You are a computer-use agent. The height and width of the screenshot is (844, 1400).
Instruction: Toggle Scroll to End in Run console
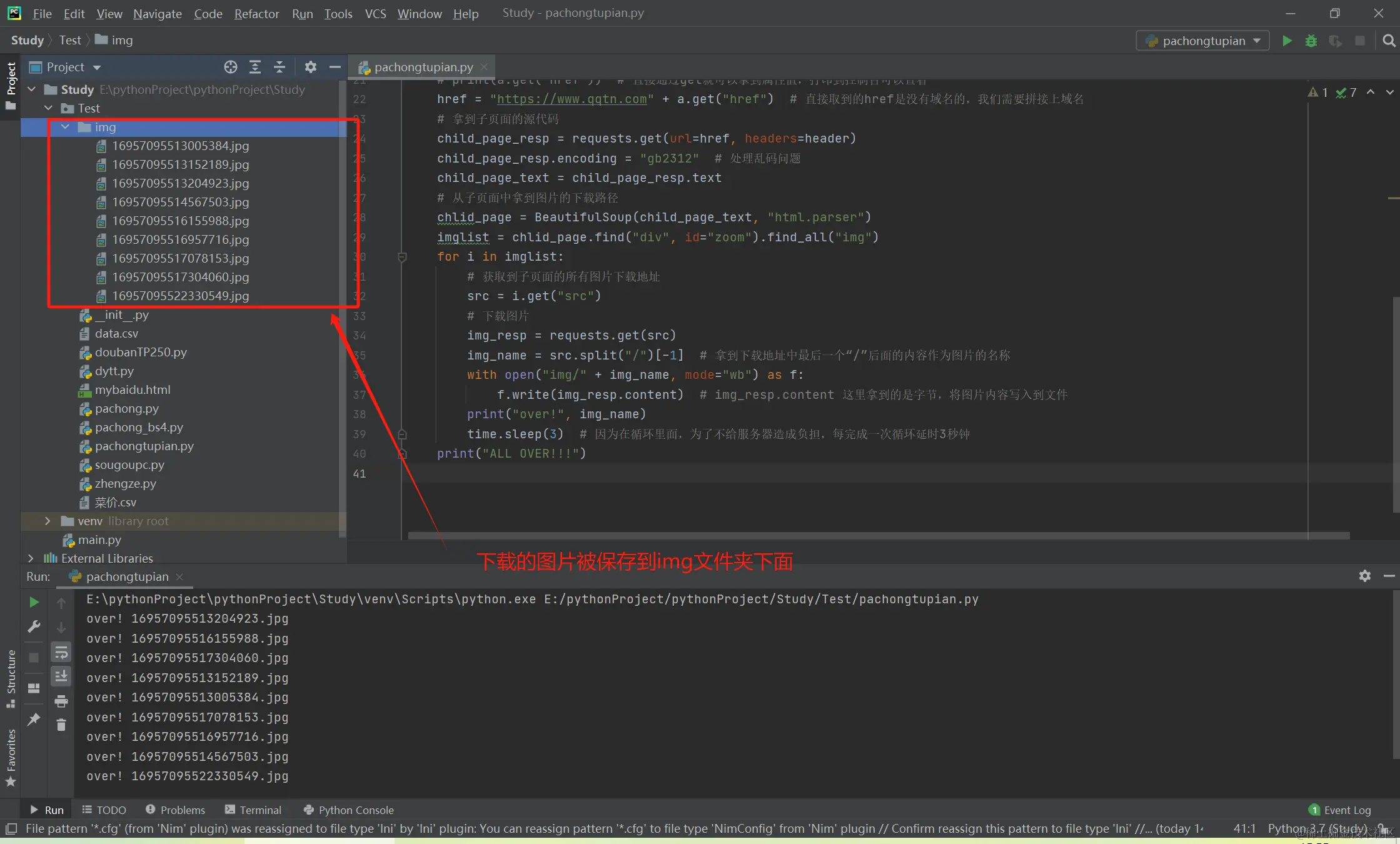[x=61, y=676]
